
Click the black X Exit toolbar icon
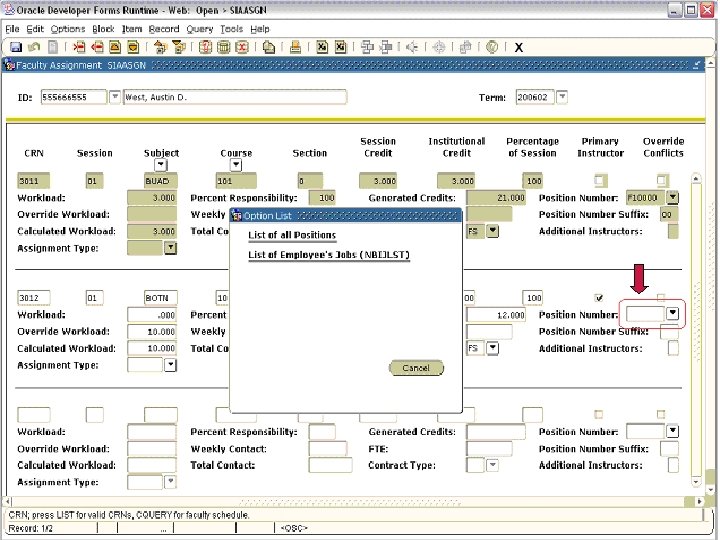[518, 47]
